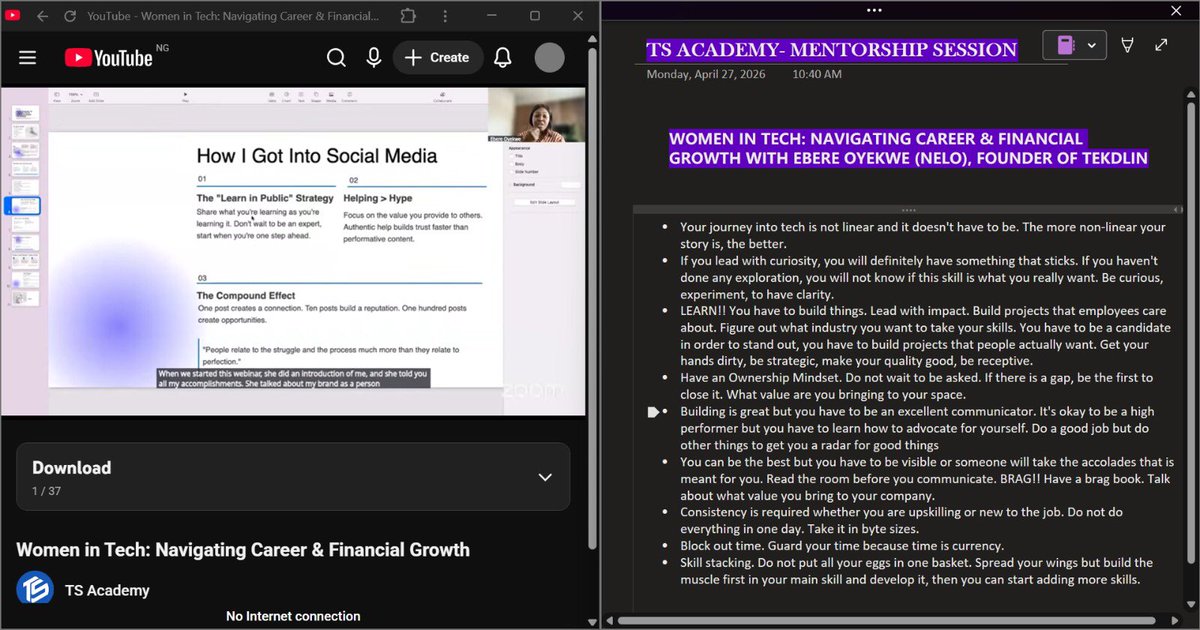
Task: Click the TS ACADEMY- MENTORSHIP SESSION title
Action: point(832,50)
